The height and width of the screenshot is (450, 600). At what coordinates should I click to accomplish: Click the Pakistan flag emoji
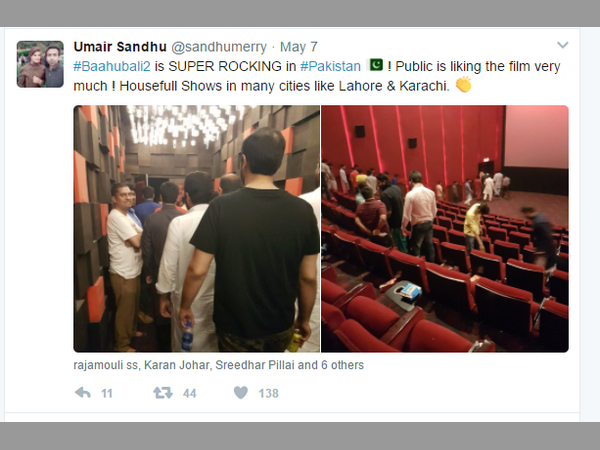(x=375, y=65)
